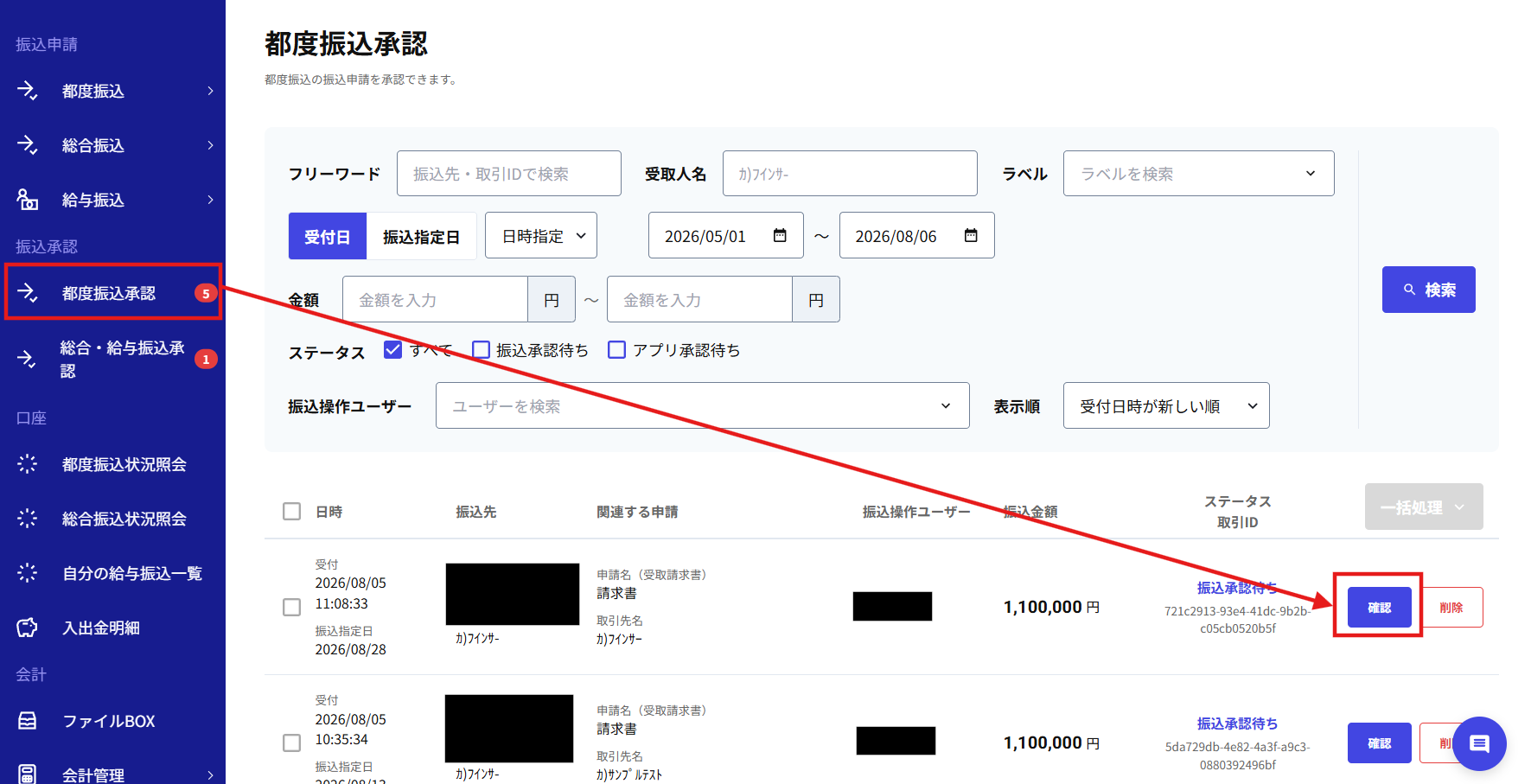Click the first row's blacked-out 振込先 thumbnail

click(513, 594)
